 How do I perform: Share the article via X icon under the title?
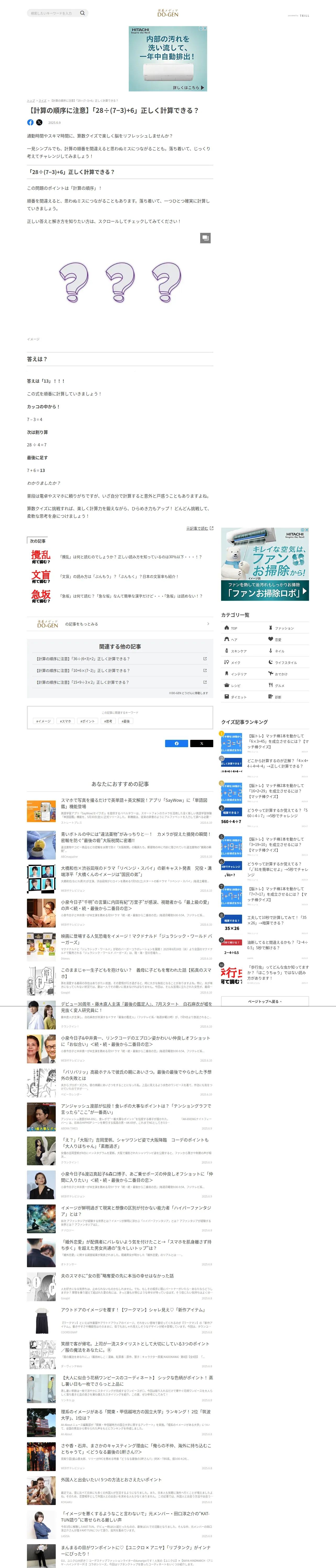tap(40, 122)
